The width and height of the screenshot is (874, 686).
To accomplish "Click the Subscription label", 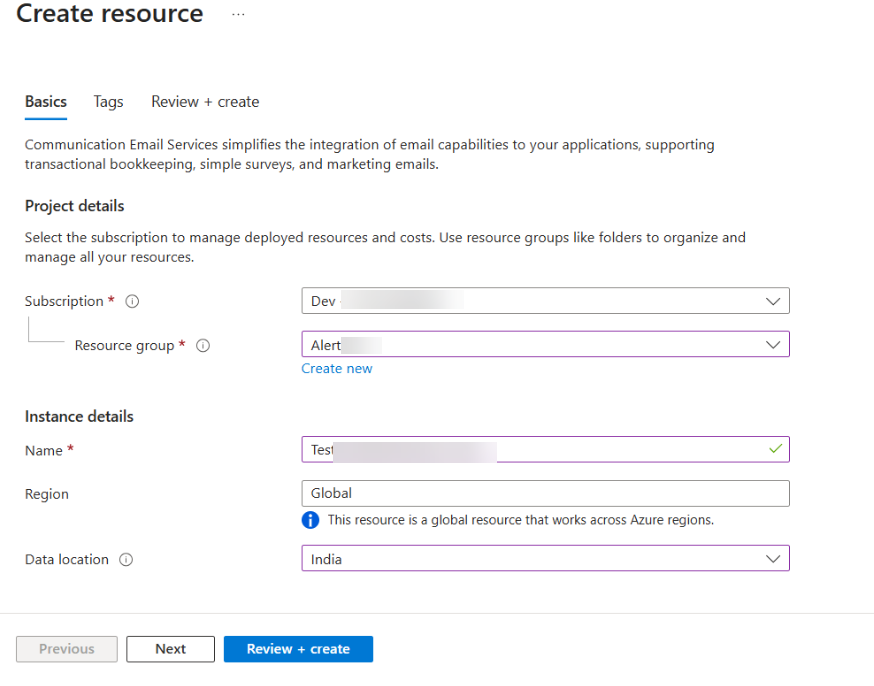I will 64,301.
